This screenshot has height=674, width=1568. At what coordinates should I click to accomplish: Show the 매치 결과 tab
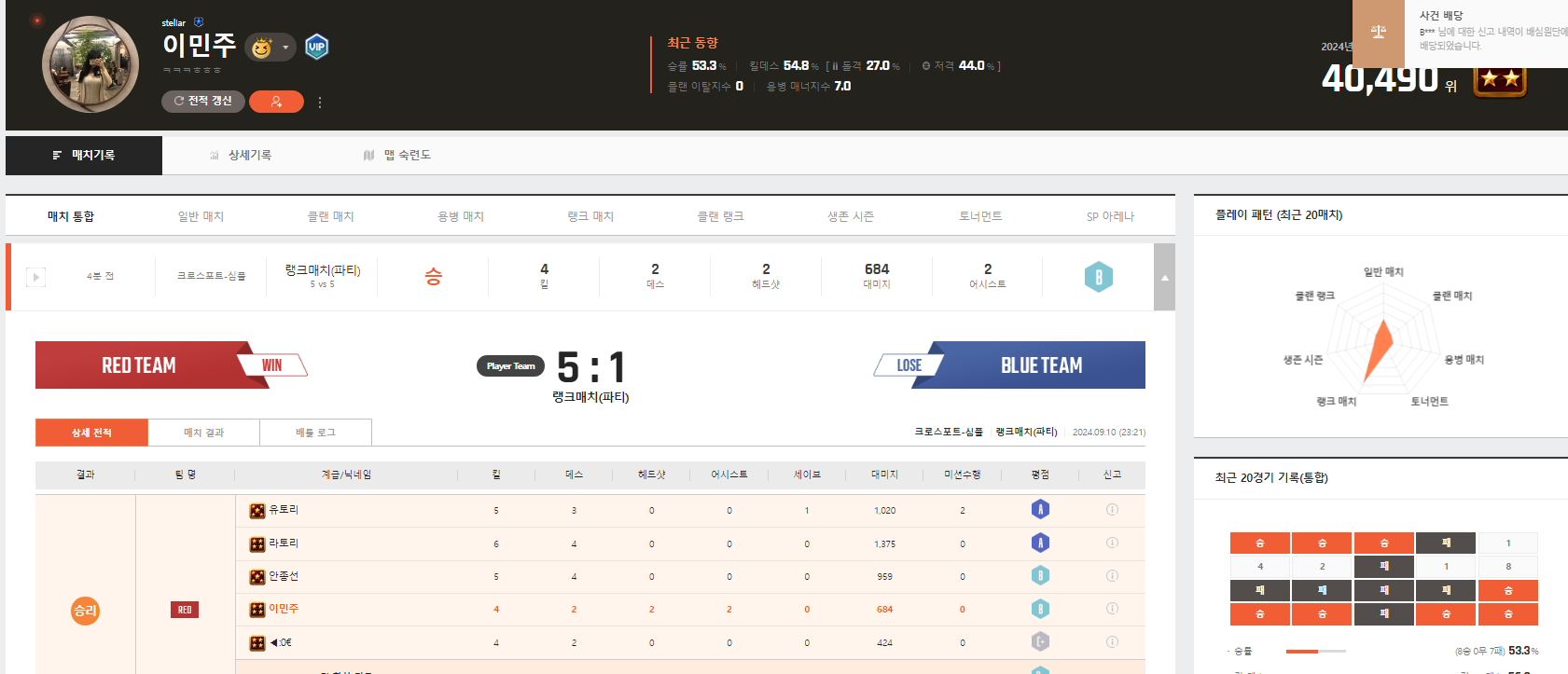(203, 433)
